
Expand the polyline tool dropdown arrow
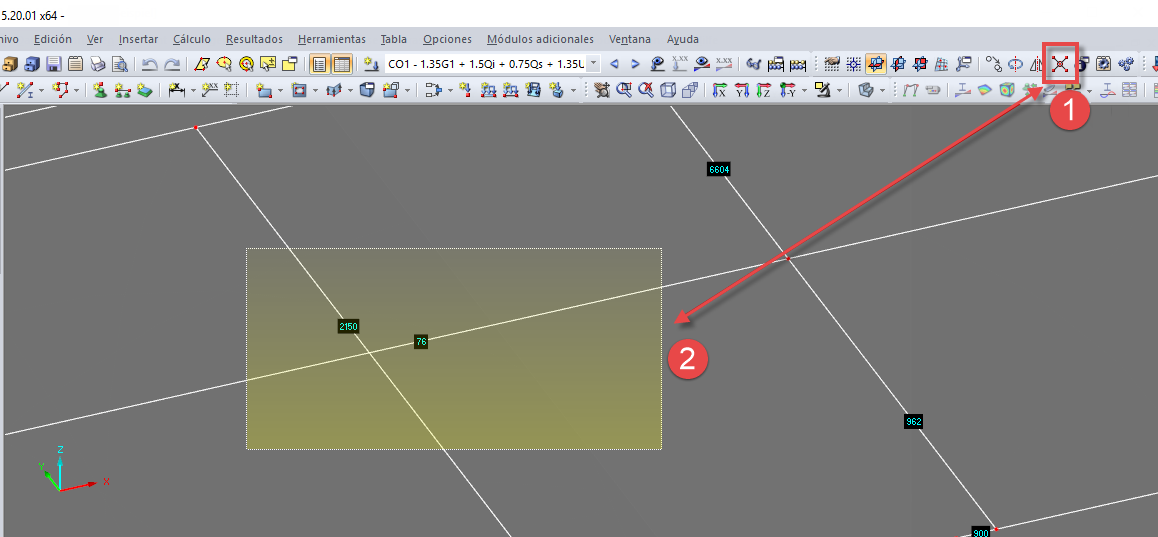point(77,90)
